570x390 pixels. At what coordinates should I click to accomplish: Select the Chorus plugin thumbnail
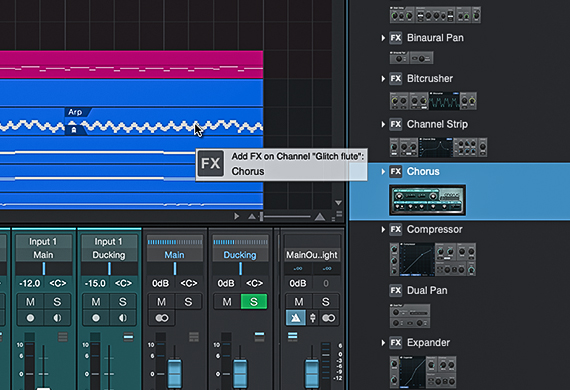point(427,200)
